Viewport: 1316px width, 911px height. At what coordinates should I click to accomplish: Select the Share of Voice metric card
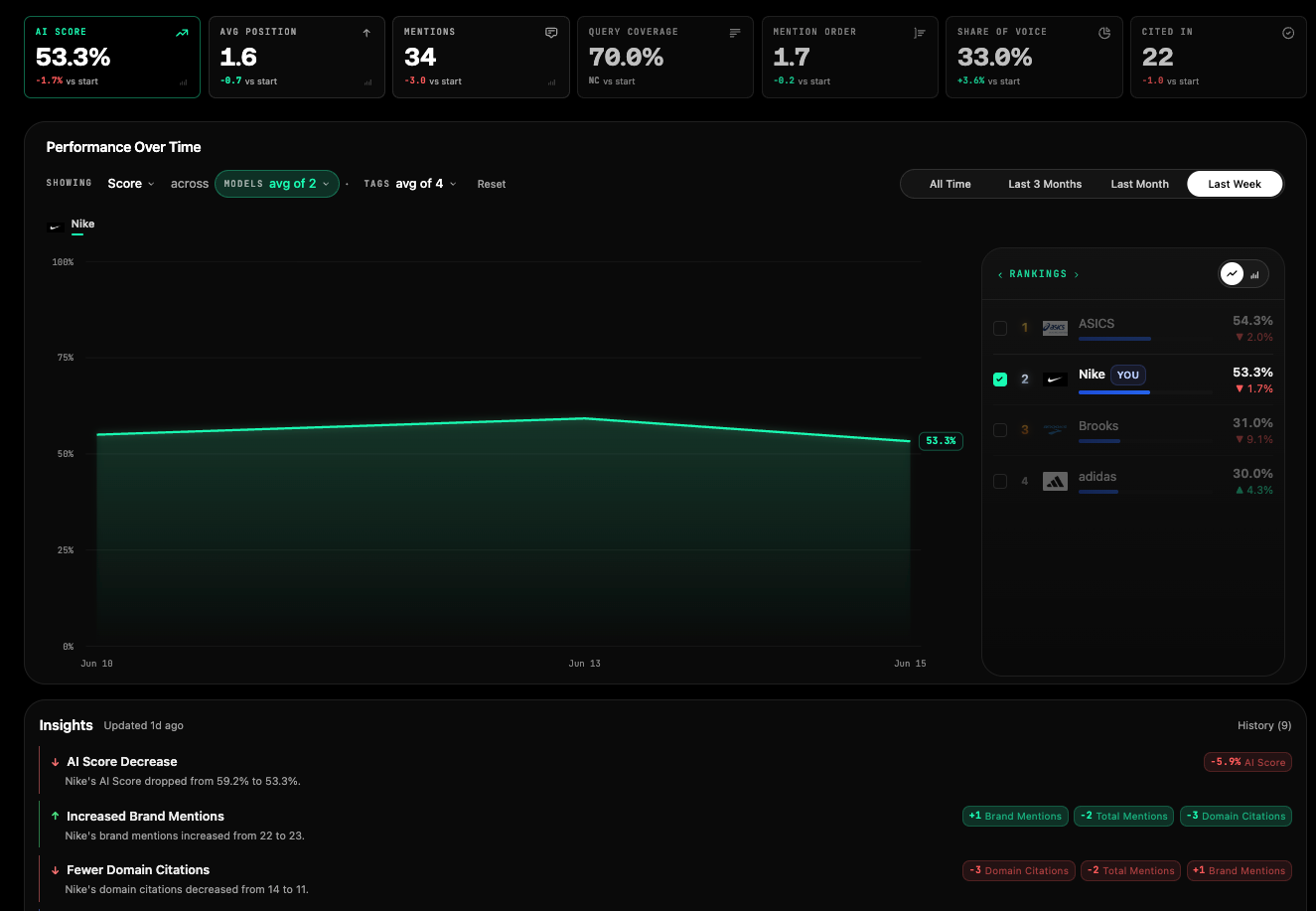coord(1035,57)
